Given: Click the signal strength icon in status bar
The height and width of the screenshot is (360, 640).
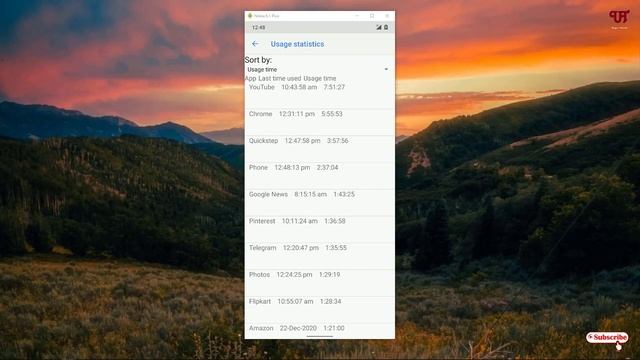Looking at the screenshot, I should [x=378, y=27].
